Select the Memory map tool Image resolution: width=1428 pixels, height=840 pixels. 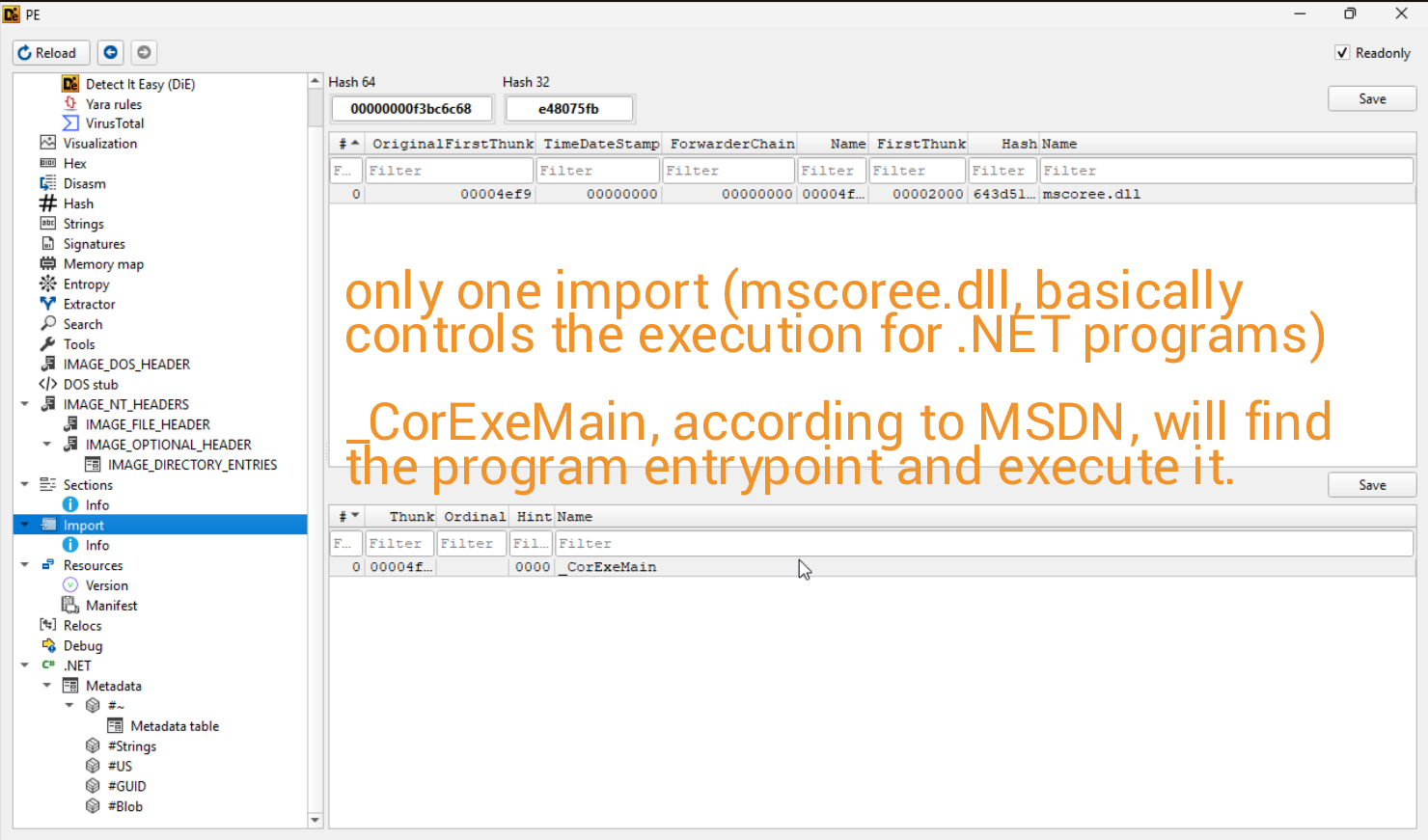103,263
